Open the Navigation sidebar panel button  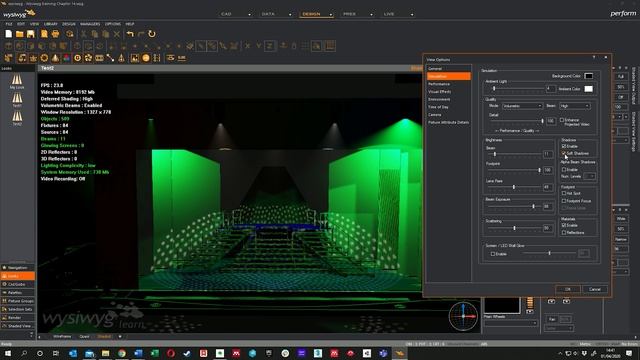[18, 268]
